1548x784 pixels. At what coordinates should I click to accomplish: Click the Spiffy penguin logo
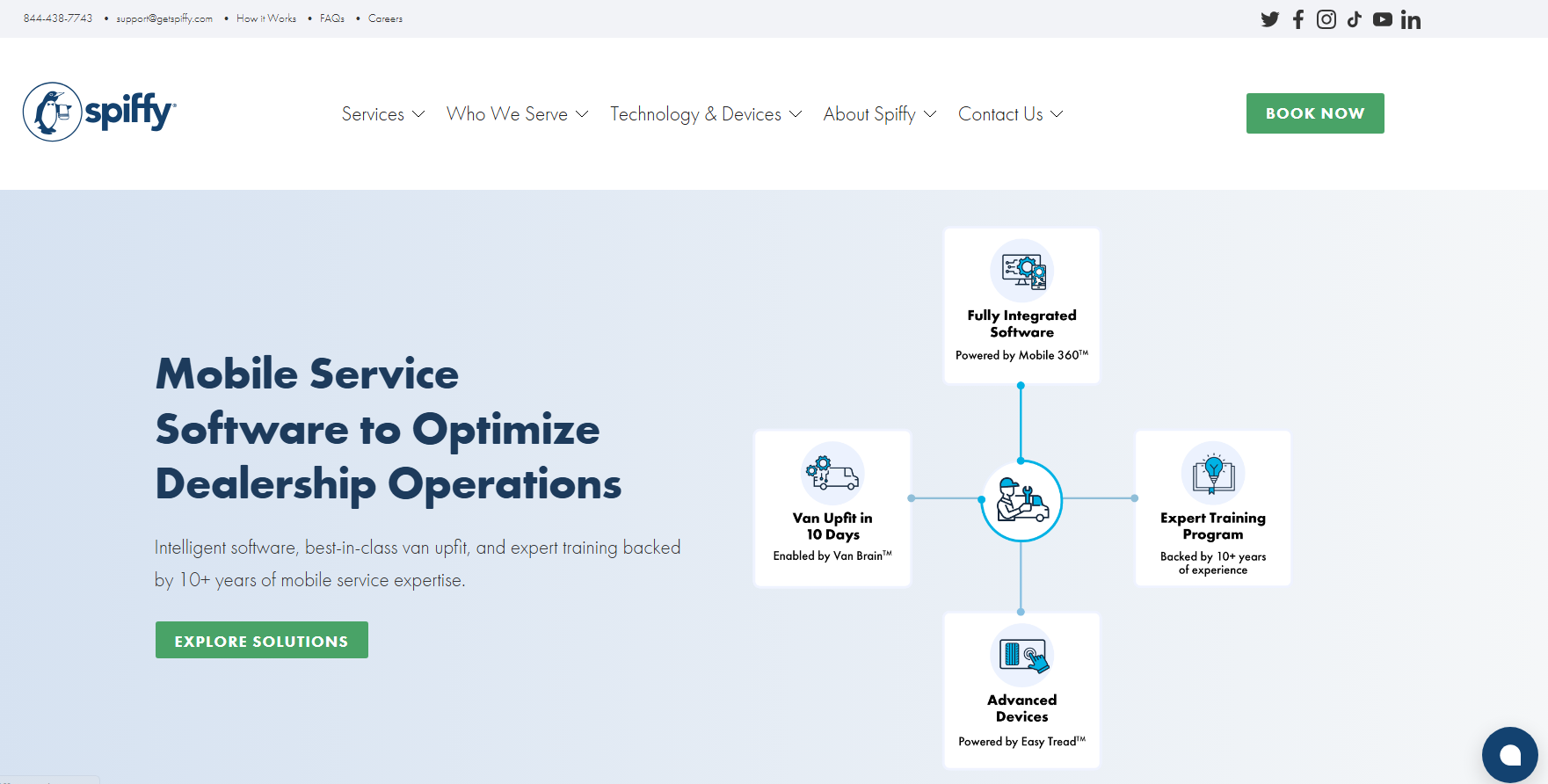click(x=99, y=112)
